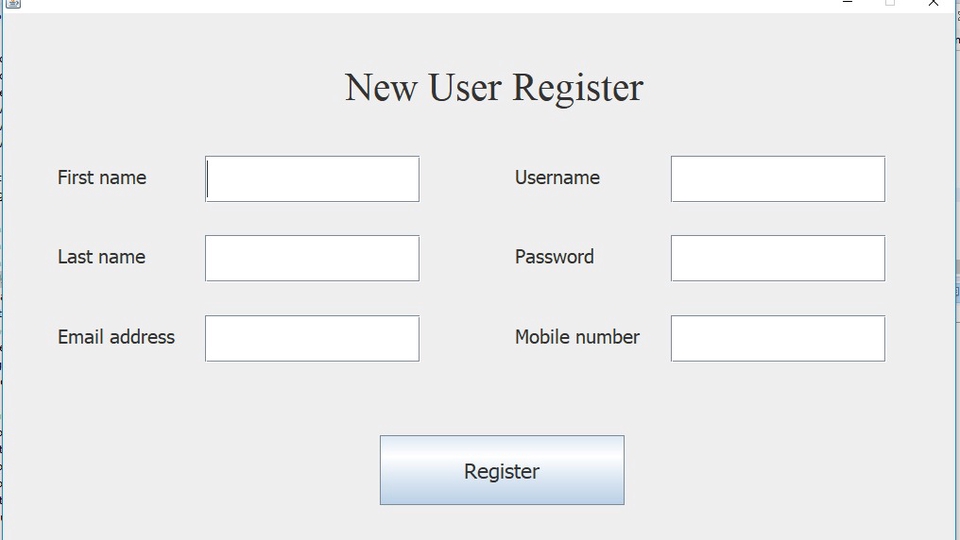960x540 pixels.
Task: Click the Mobile number field
Action: tap(777, 338)
